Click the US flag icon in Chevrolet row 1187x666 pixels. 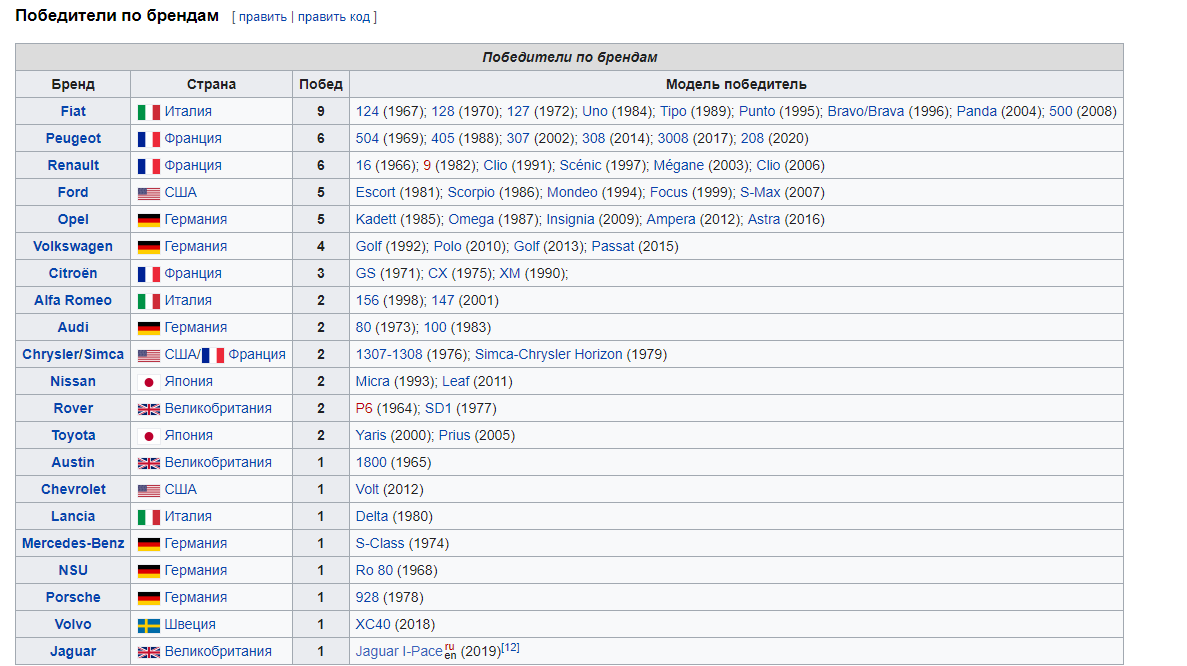click(148, 490)
